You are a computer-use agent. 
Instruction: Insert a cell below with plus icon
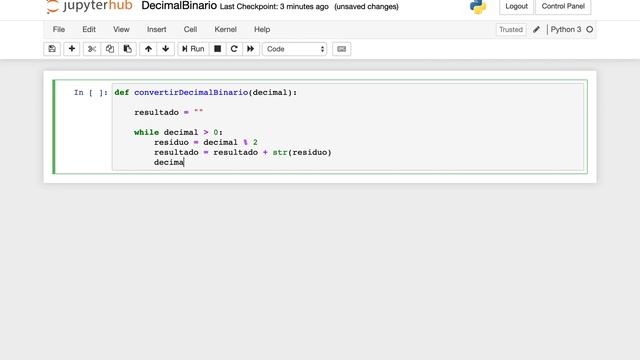71,49
